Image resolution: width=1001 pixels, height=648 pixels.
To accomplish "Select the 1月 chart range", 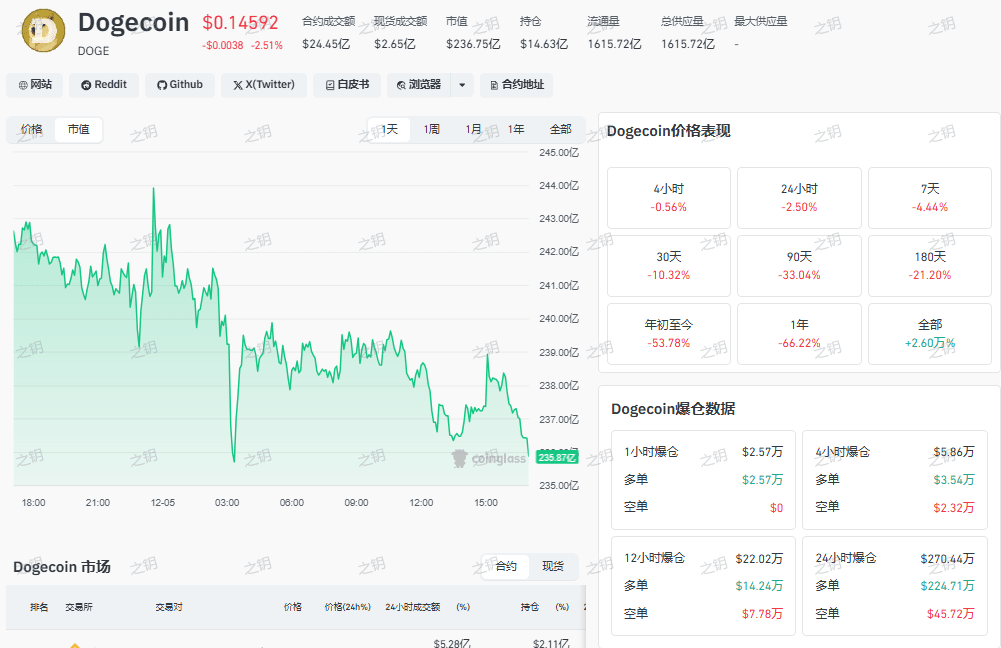I will [473, 130].
